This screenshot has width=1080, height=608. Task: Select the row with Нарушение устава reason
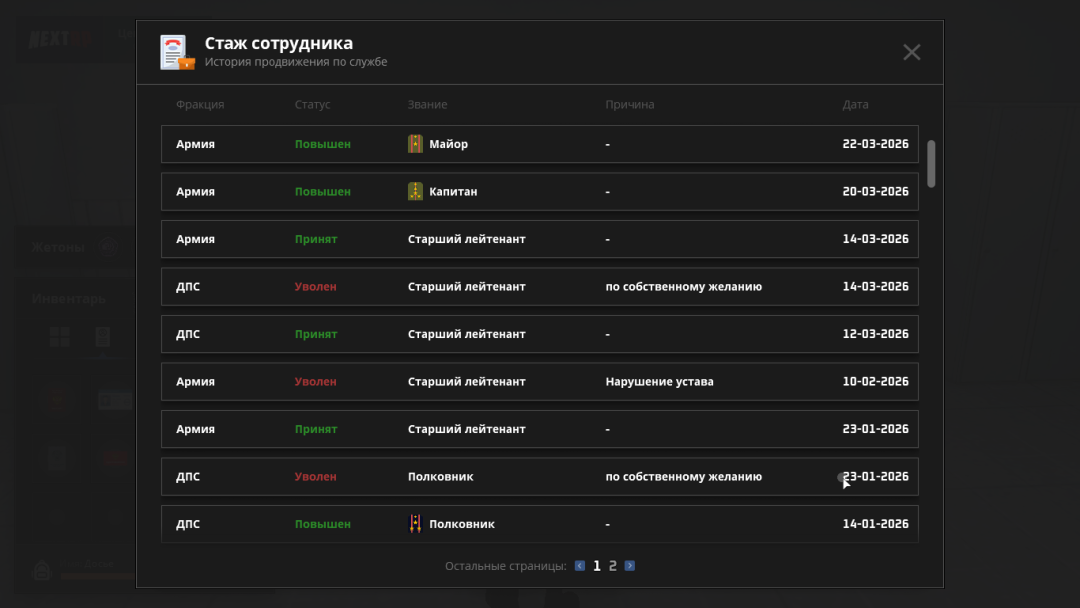[540, 381]
